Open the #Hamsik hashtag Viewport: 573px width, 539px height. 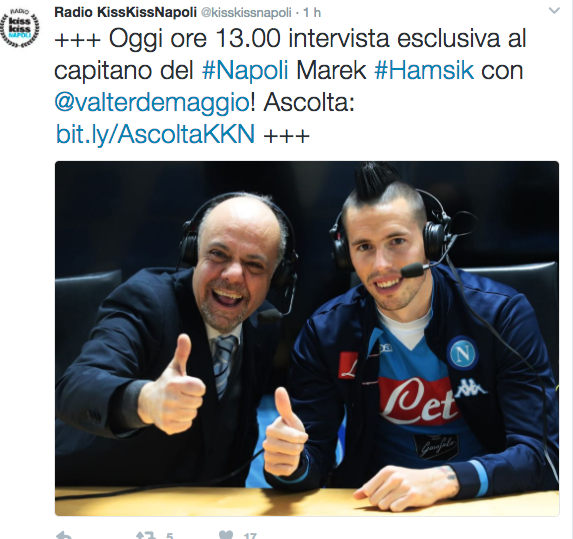coord(424,70)
